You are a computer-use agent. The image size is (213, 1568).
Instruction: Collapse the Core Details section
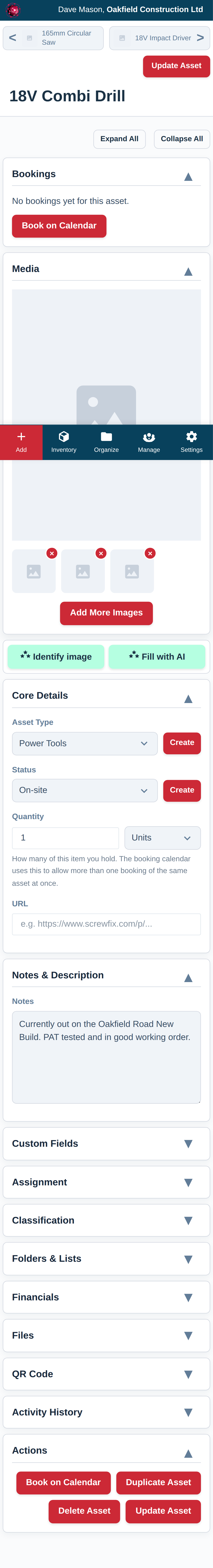[188, 699]
